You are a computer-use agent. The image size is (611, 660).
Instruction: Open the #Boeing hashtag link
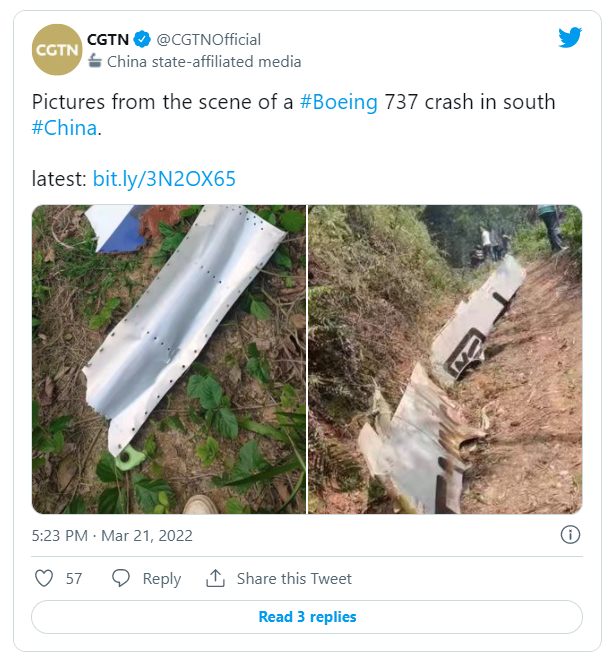339,103
